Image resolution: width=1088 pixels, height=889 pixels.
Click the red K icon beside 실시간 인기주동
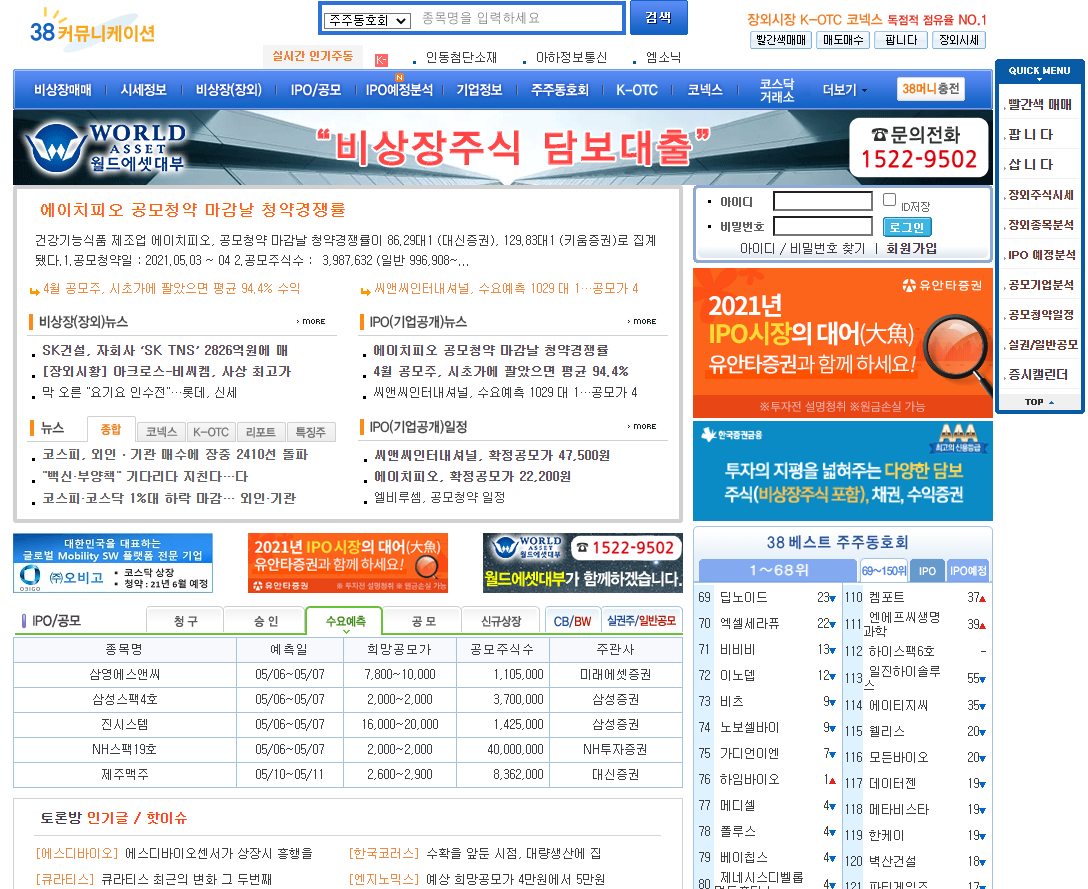381,60
